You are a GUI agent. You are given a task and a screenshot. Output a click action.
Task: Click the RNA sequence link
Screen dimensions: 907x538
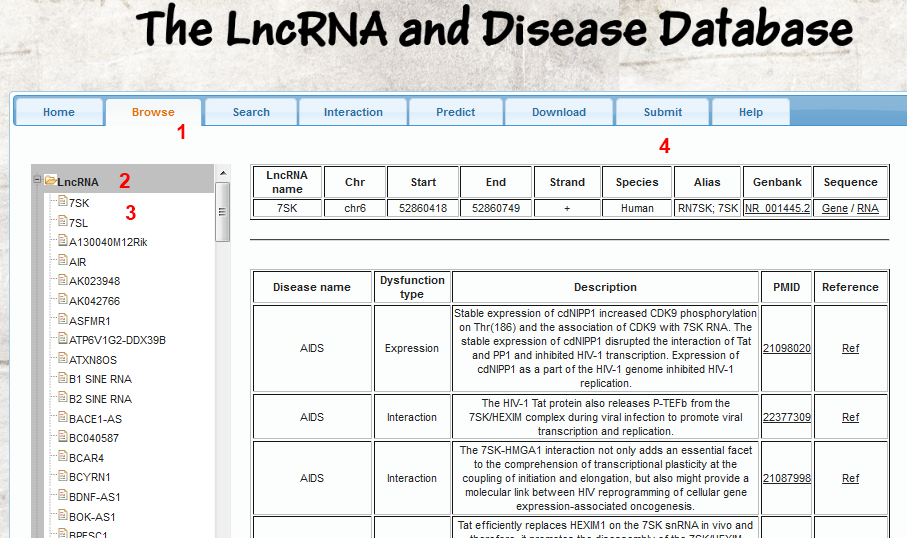(867, 208)
